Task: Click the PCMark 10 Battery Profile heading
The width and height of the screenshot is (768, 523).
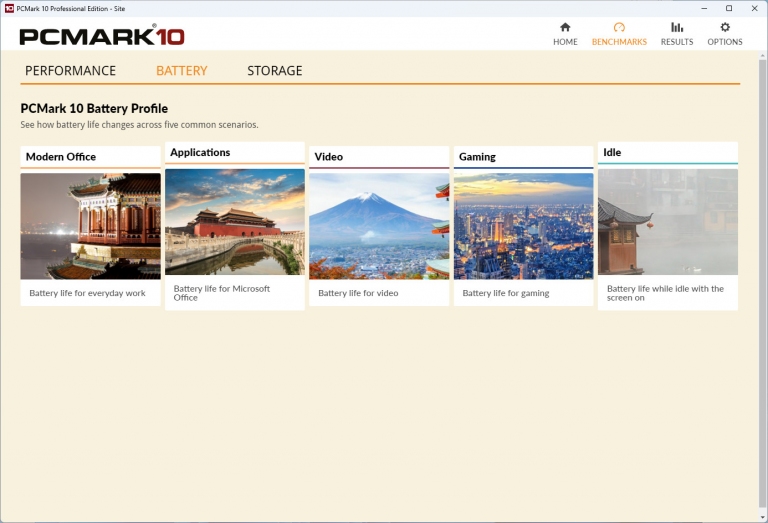Action: pyautogui.click(x=94, y=108)
